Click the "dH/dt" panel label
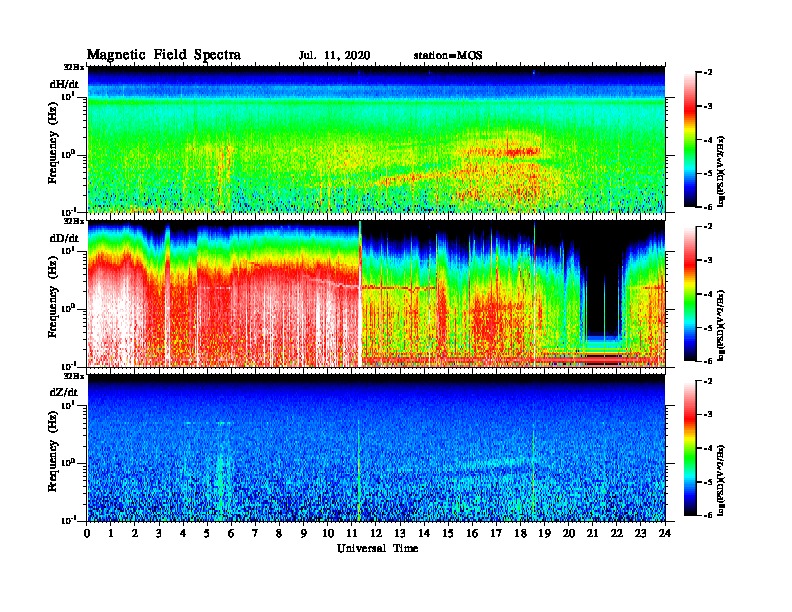792x612 pixels. [64, 84]
